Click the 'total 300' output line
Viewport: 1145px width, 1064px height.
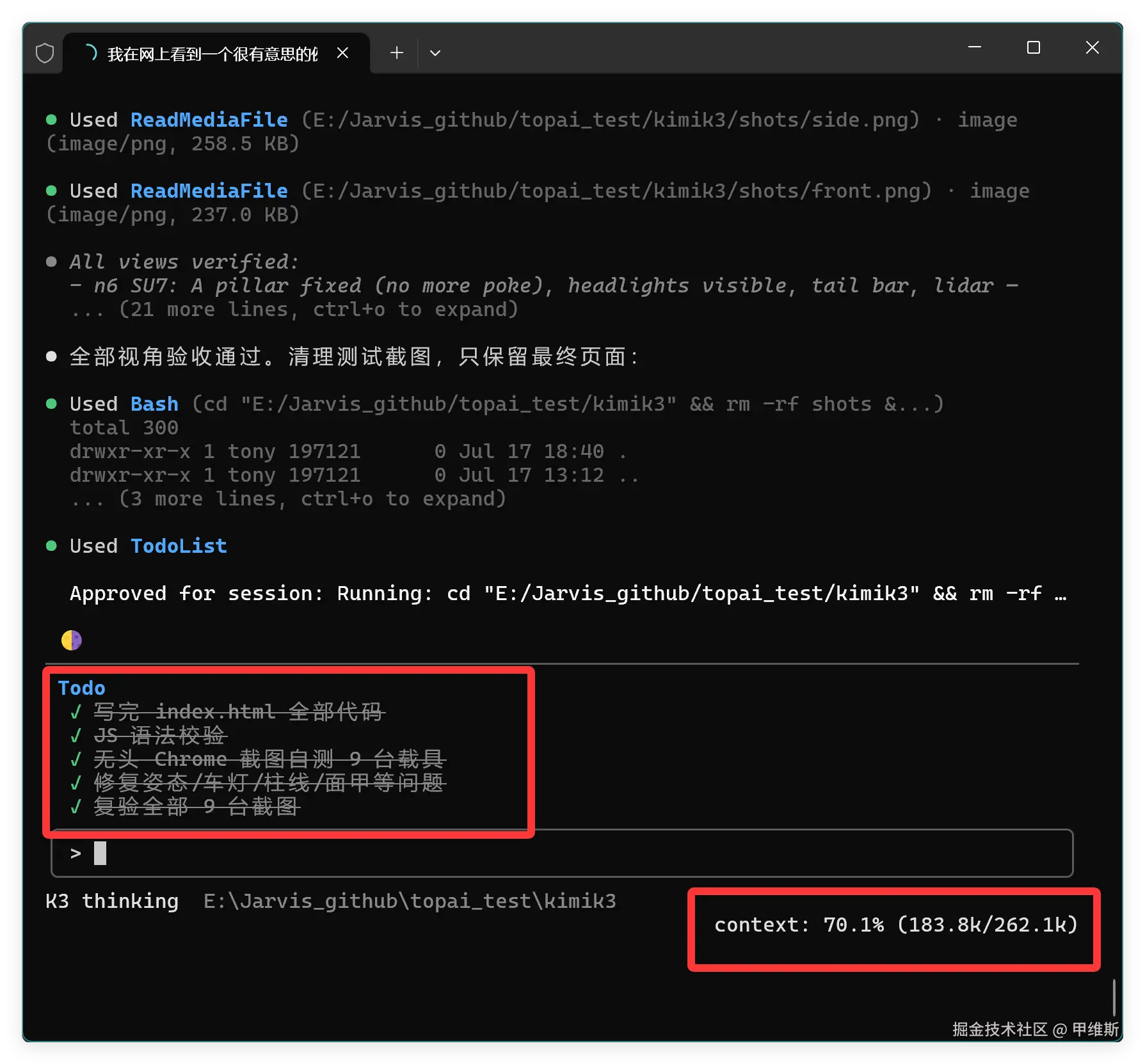coord(124,428)
